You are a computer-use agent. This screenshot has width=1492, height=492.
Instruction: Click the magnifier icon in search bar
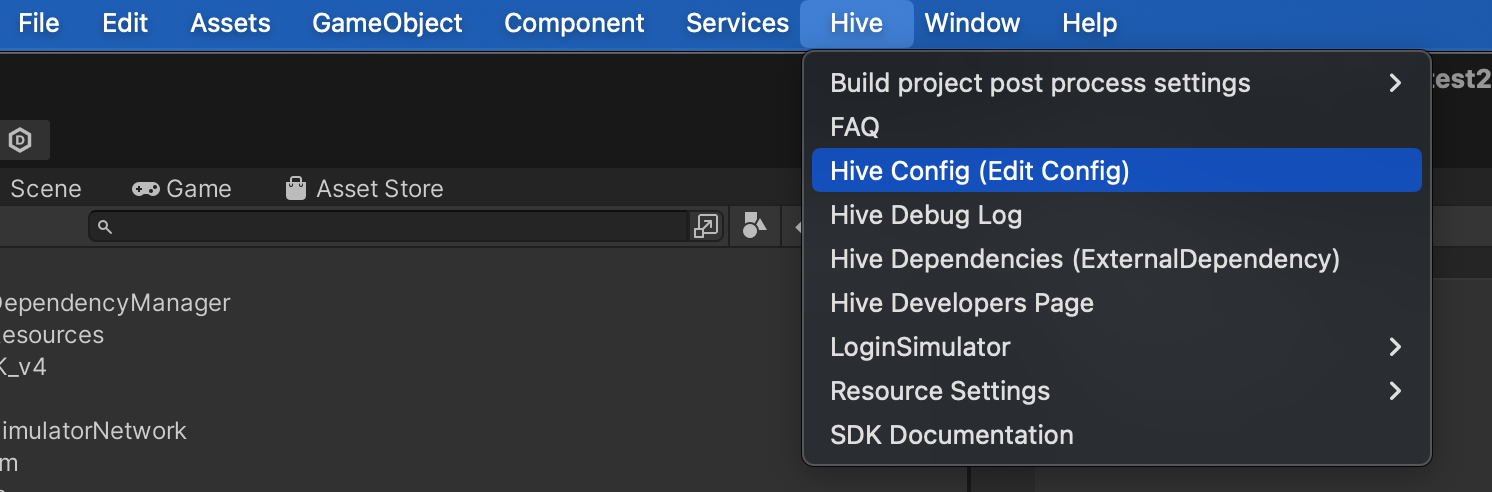coord(105,227)
